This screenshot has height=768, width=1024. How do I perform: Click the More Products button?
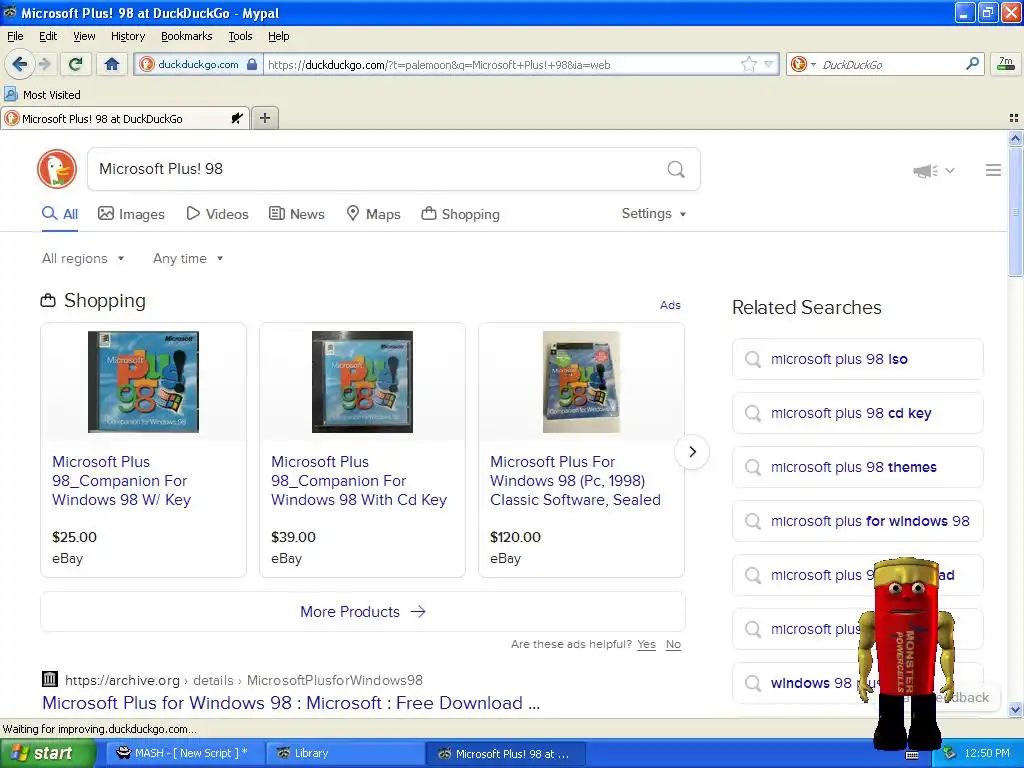pyautogui.click(x=362, y=611)
